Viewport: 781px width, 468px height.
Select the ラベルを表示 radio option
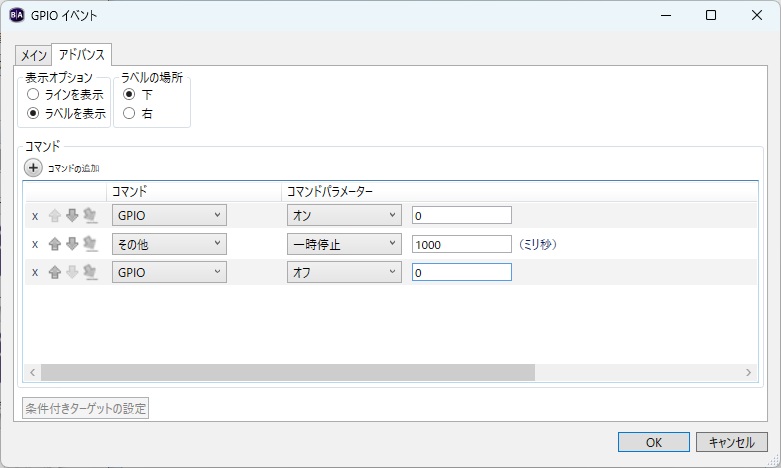(33, 113)
